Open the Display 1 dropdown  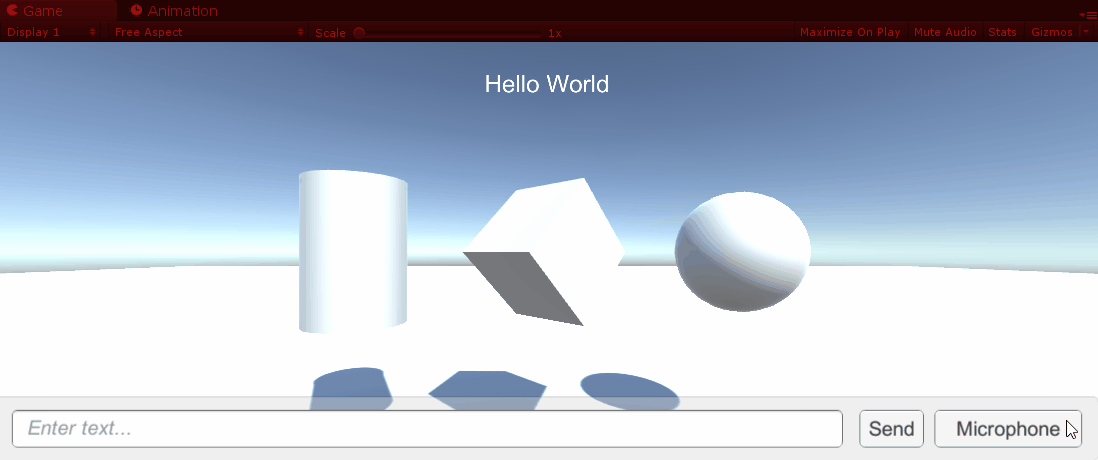[x=51, y=32]
